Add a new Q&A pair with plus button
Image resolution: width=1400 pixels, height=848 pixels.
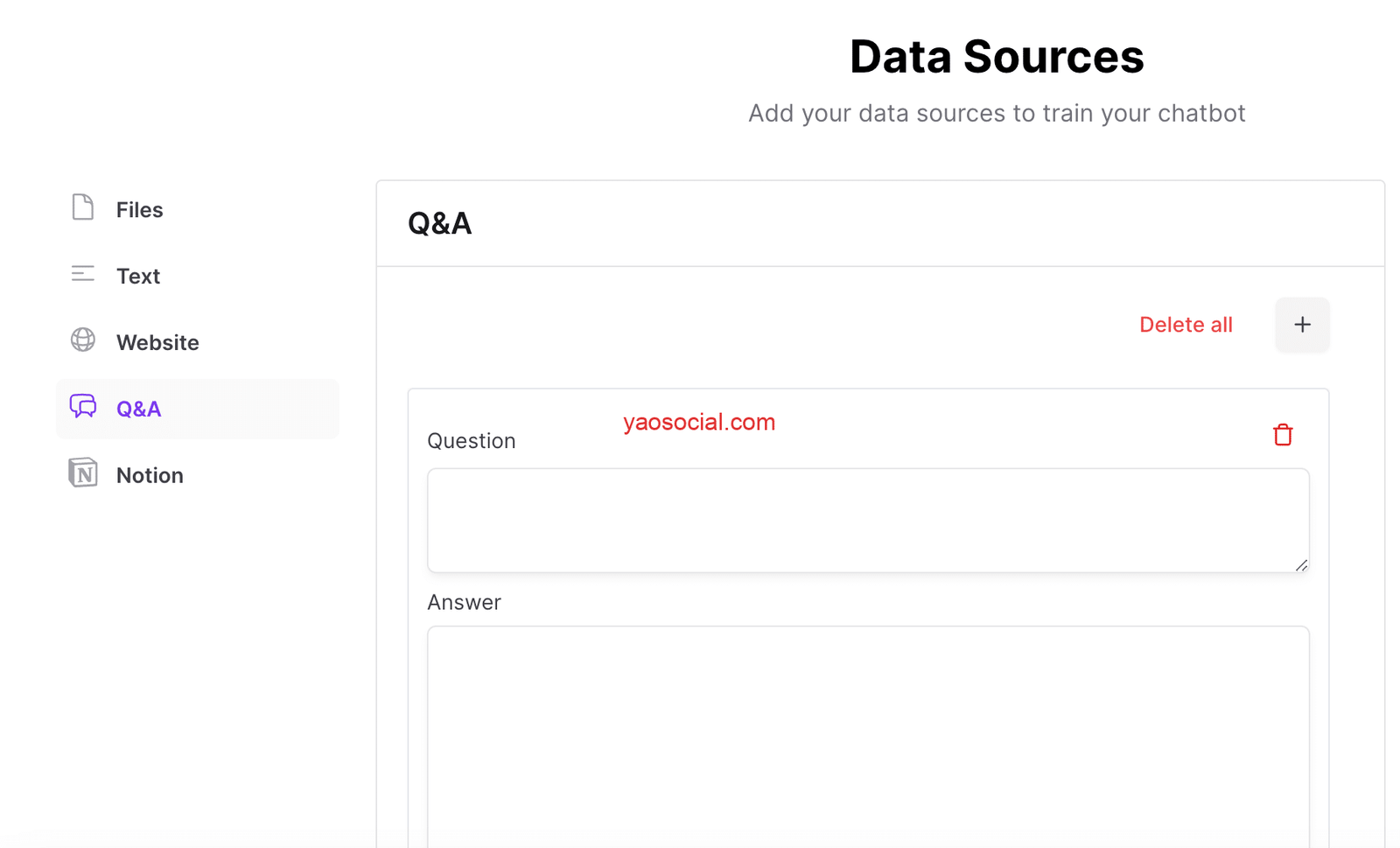point(1302,325)
